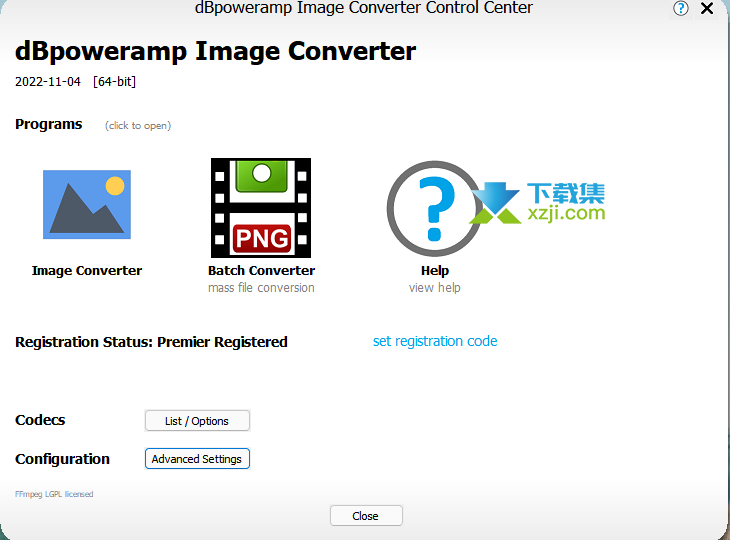Click the 'view help' subtitle
This screenshot has height=540, width=730.
click(434, 288)
